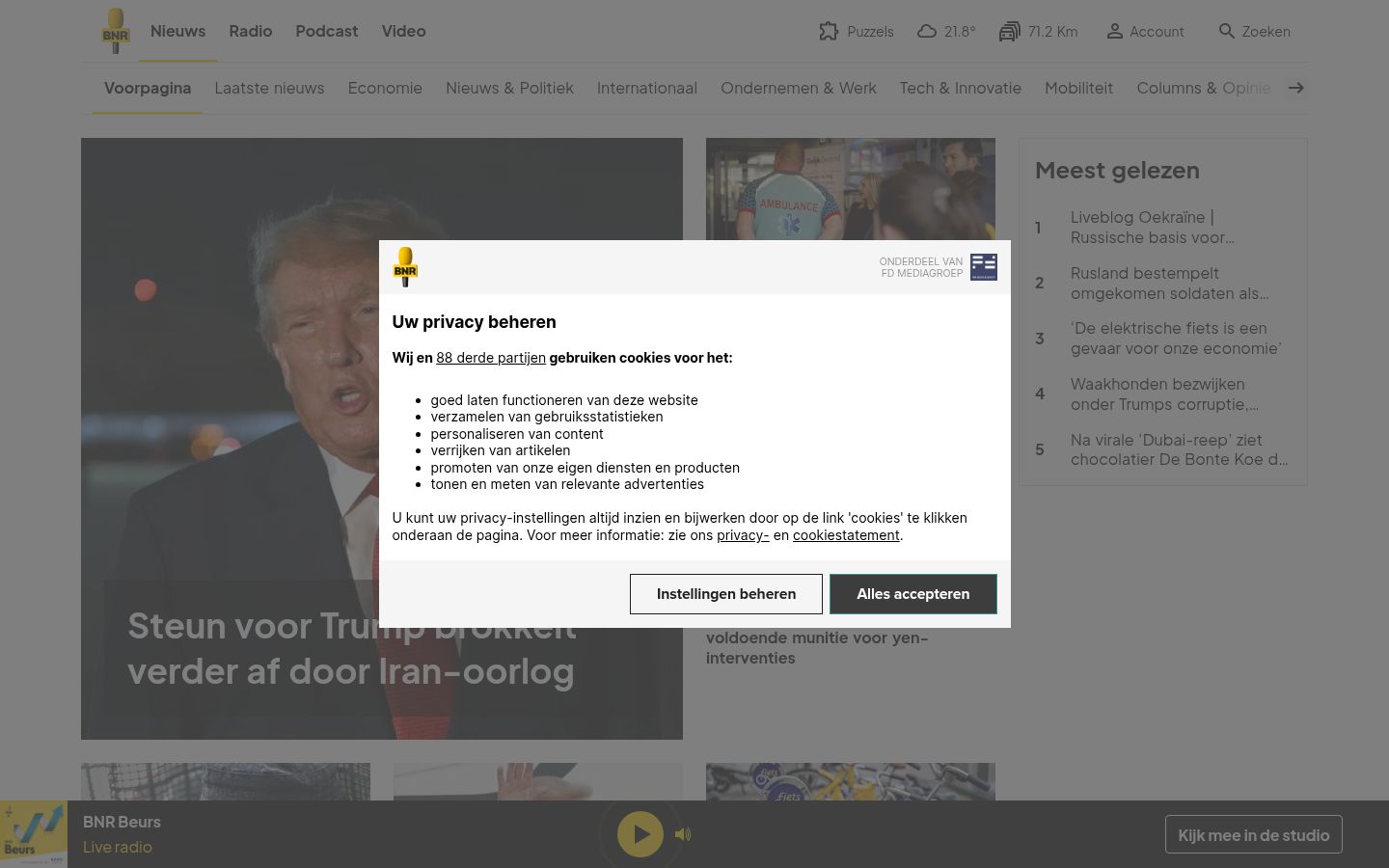Click the Alles accepteren button
This screenshot has height=868, width=1389.
[x=913, y=594]
